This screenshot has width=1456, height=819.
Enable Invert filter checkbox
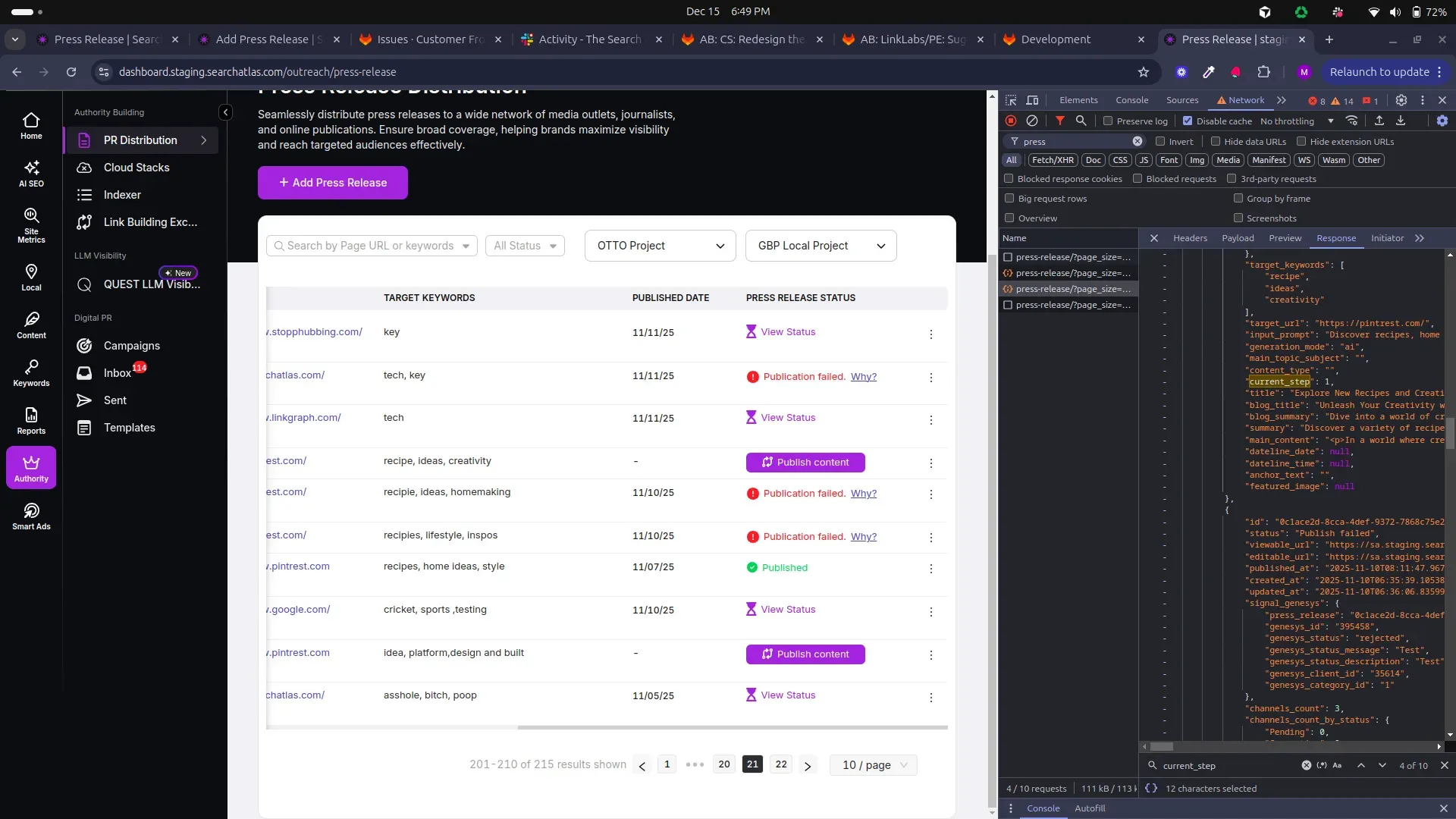tap(1160, 141)
